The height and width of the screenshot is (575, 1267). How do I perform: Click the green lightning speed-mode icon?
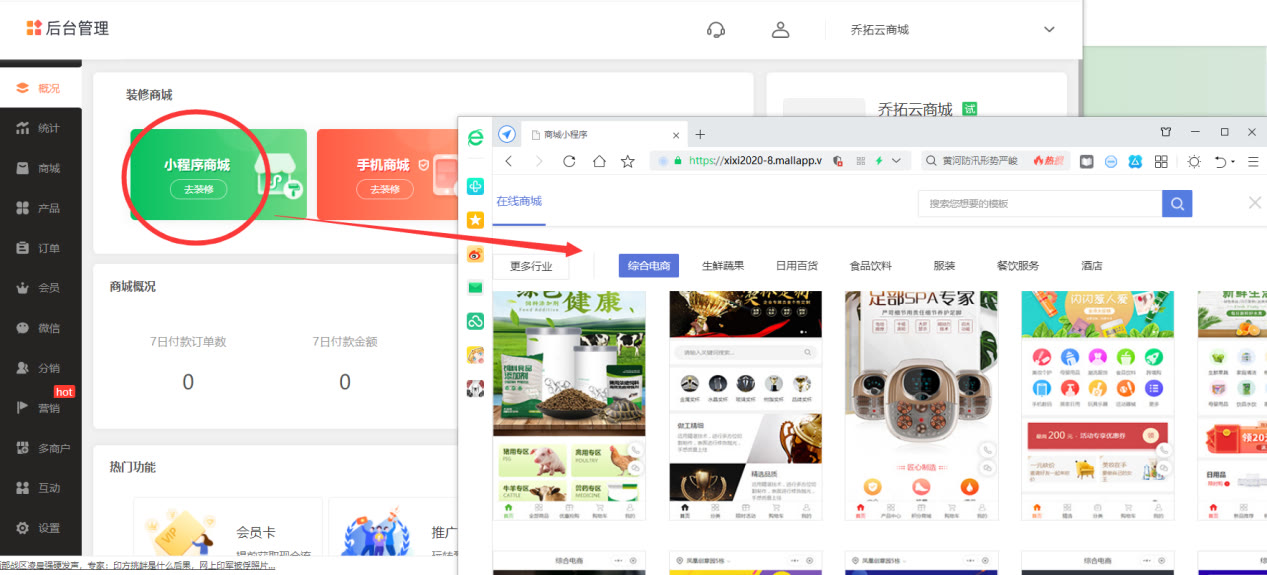tap(879, 161)
